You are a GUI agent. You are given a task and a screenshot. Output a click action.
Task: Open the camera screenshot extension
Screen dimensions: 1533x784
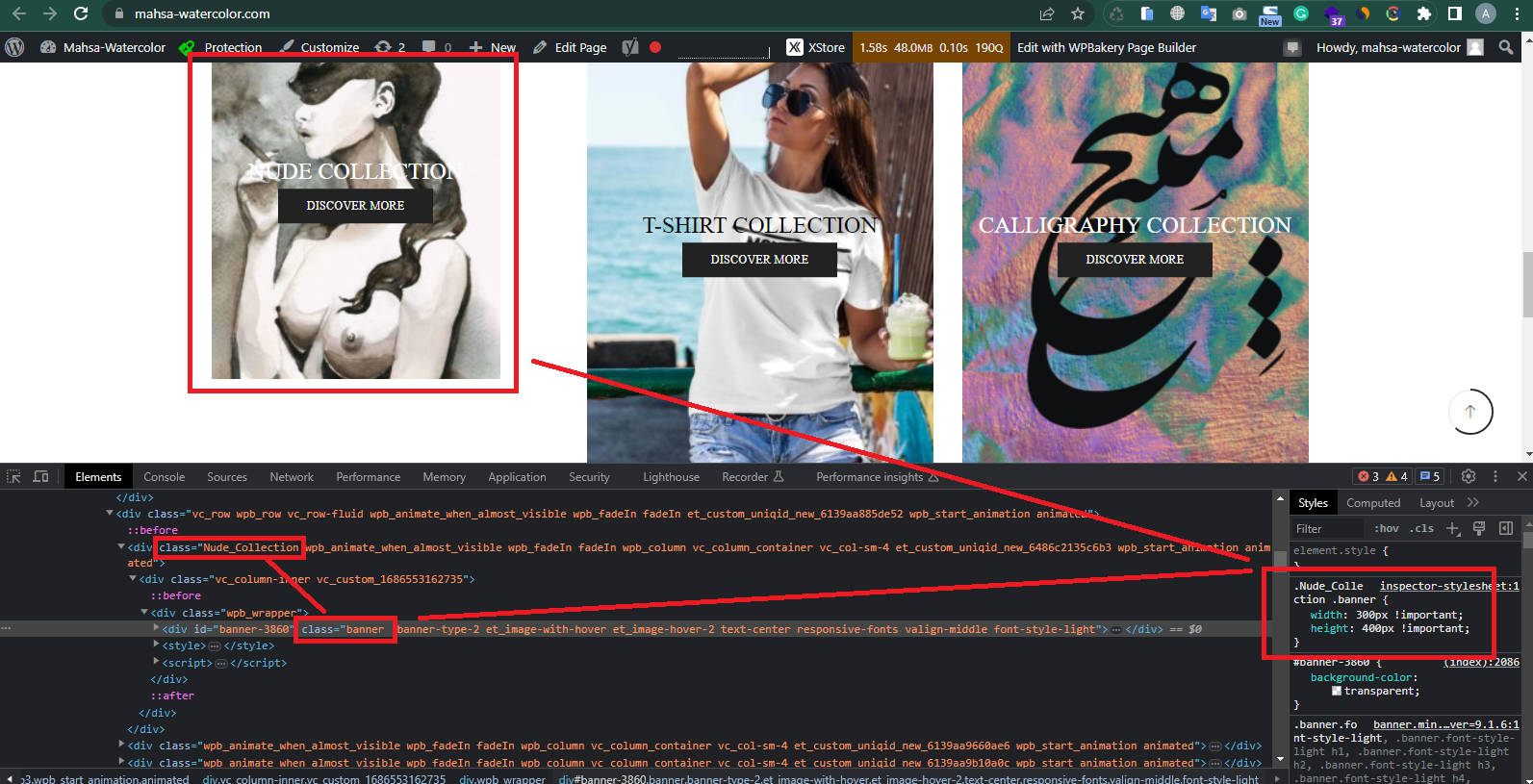coord(1239,13)
